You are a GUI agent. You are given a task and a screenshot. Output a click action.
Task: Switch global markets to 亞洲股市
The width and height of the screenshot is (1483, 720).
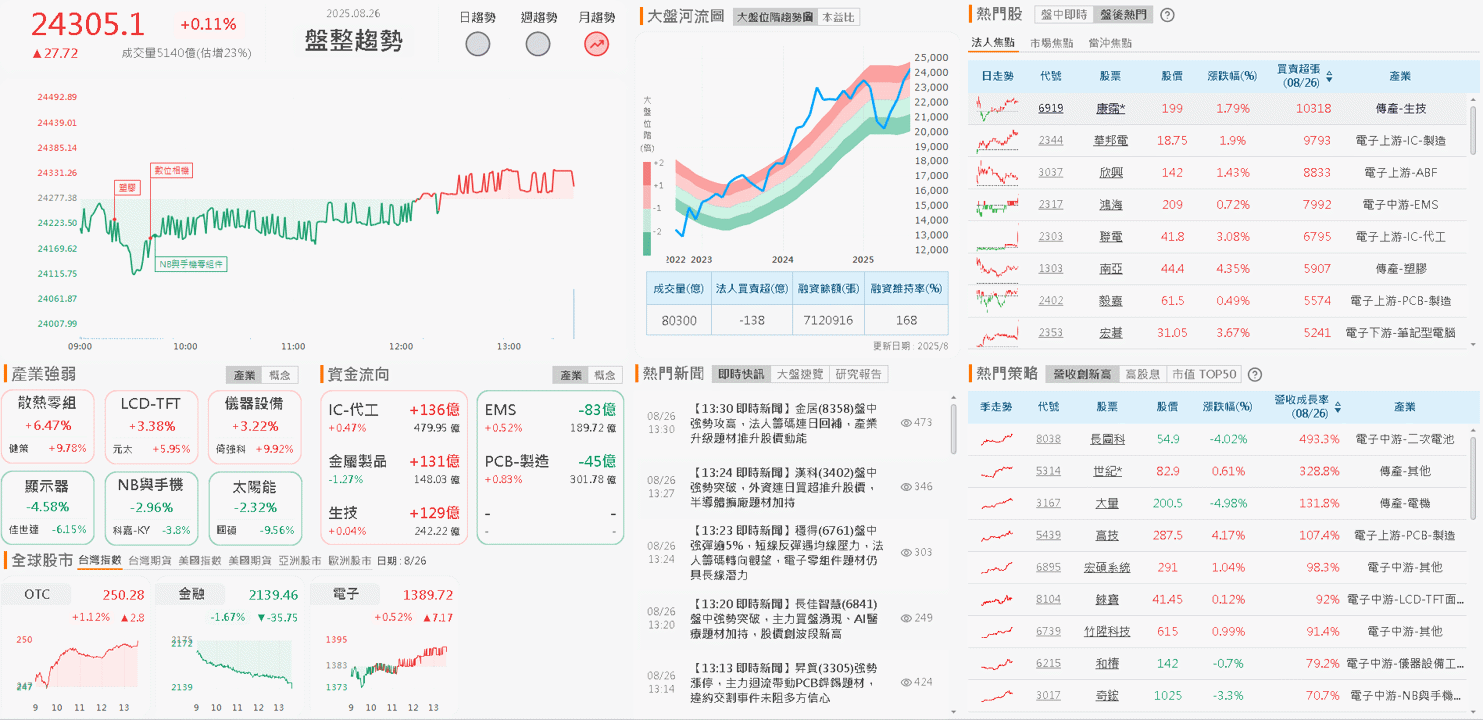pyautogui.click(x=300, y=561)
